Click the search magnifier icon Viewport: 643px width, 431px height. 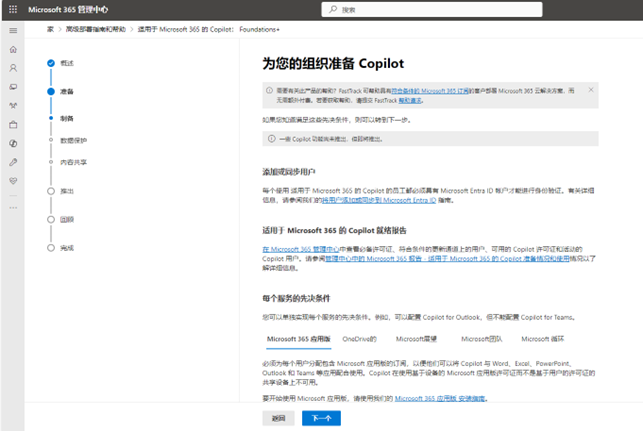pyautogui.click(x=333, y=9)
